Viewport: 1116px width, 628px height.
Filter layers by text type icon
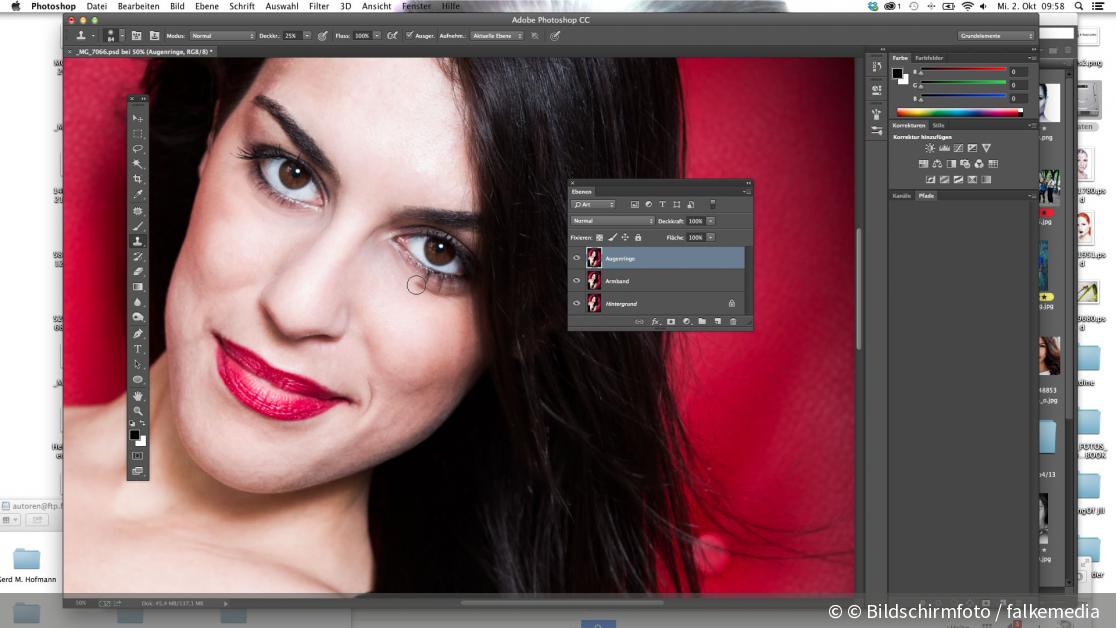click(x=662, y=204)
